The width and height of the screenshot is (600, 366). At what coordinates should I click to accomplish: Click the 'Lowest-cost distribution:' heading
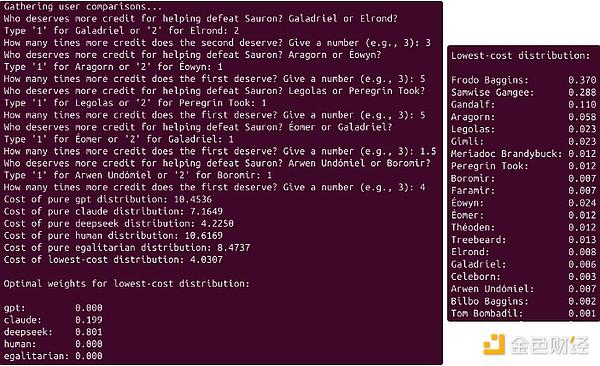pyautogui.click(x=520, y=56)
